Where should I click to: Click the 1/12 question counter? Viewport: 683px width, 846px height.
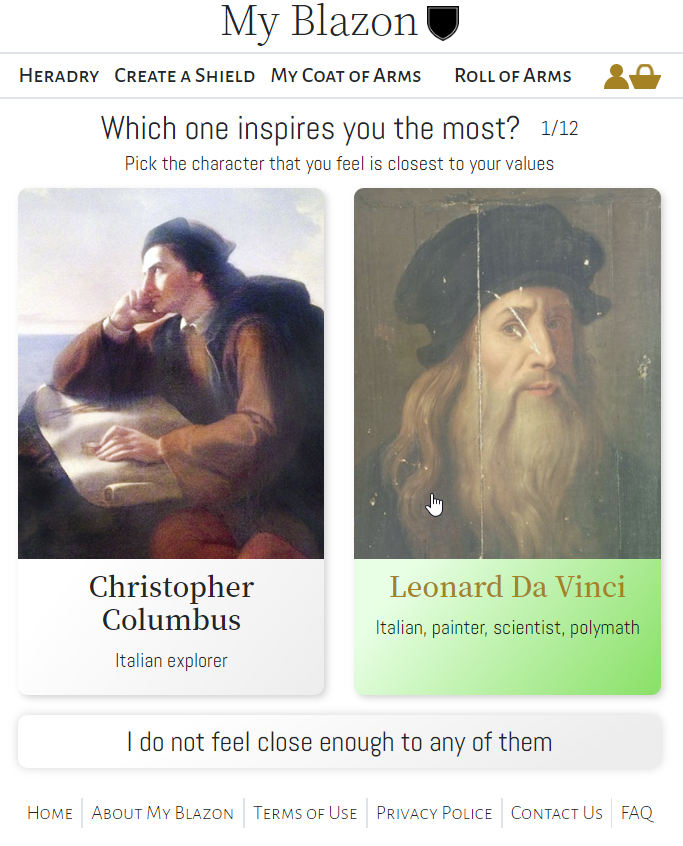(559, 128)
